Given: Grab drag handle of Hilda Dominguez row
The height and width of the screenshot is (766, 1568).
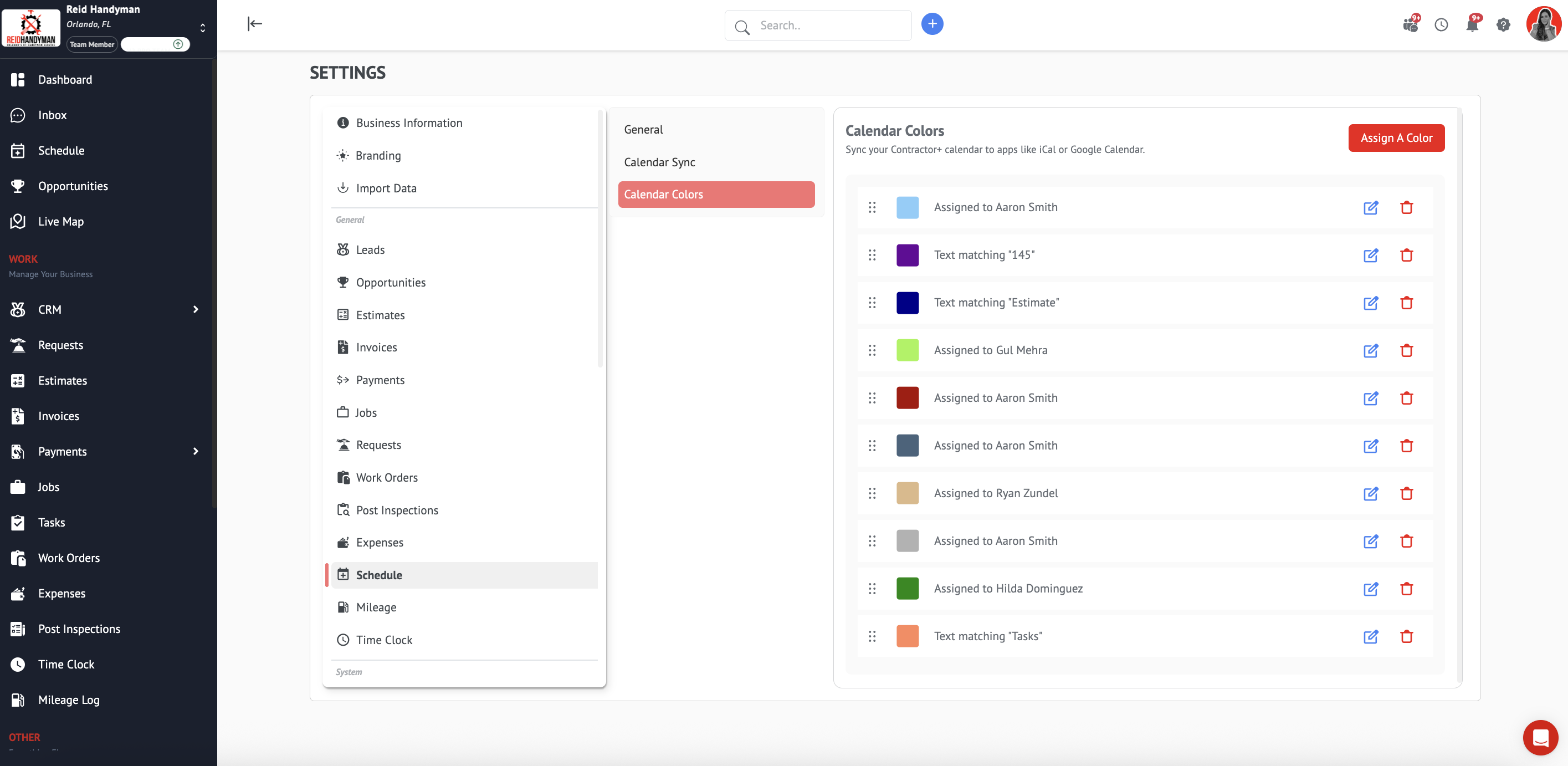Looking at the screenshot, I should 872,589.
